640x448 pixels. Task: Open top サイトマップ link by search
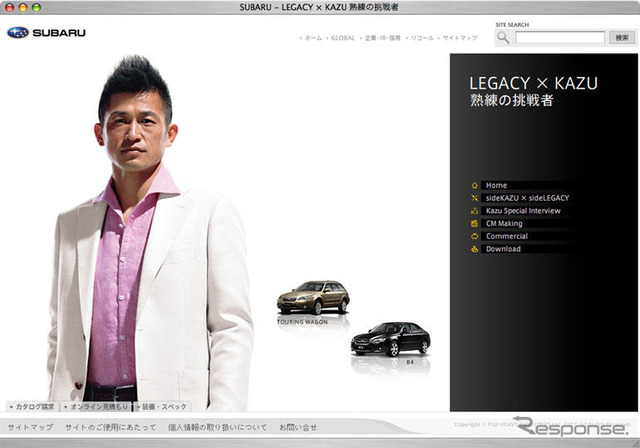(460, 38)
